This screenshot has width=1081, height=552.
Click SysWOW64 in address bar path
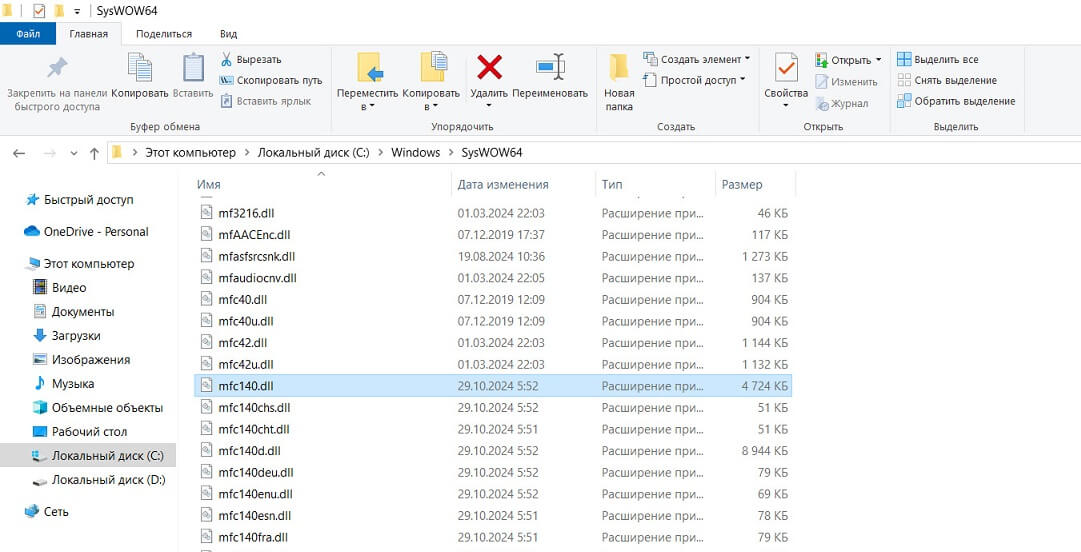(492, 153)
